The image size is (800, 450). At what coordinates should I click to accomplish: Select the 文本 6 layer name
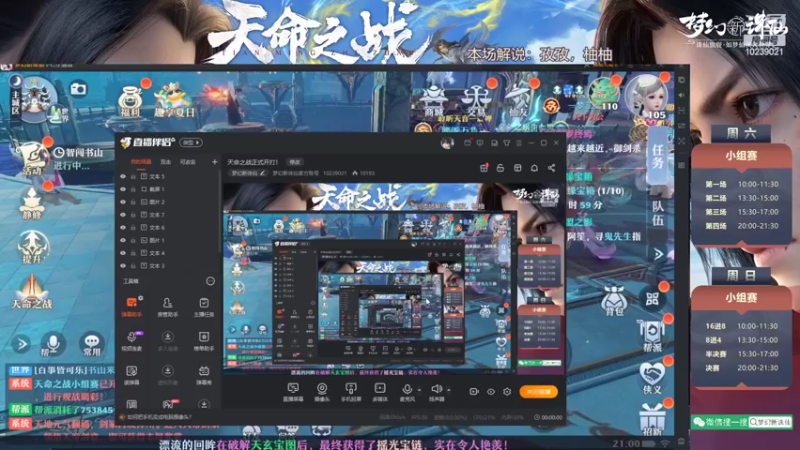tap(157, 228)
